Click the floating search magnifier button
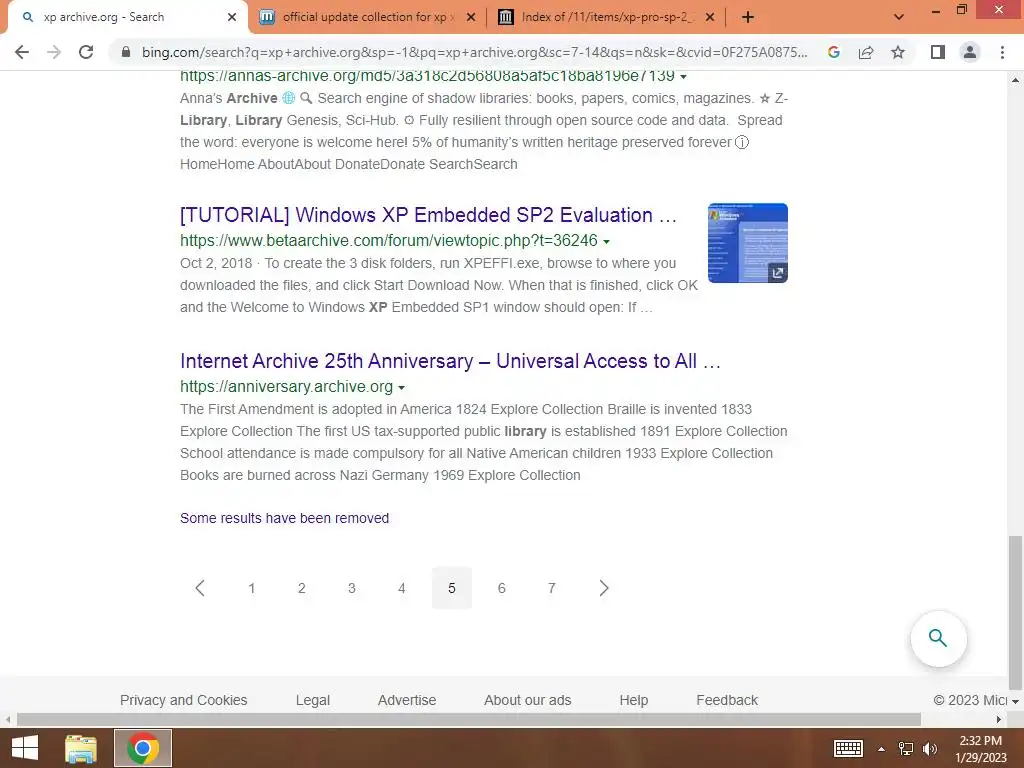 938,638
